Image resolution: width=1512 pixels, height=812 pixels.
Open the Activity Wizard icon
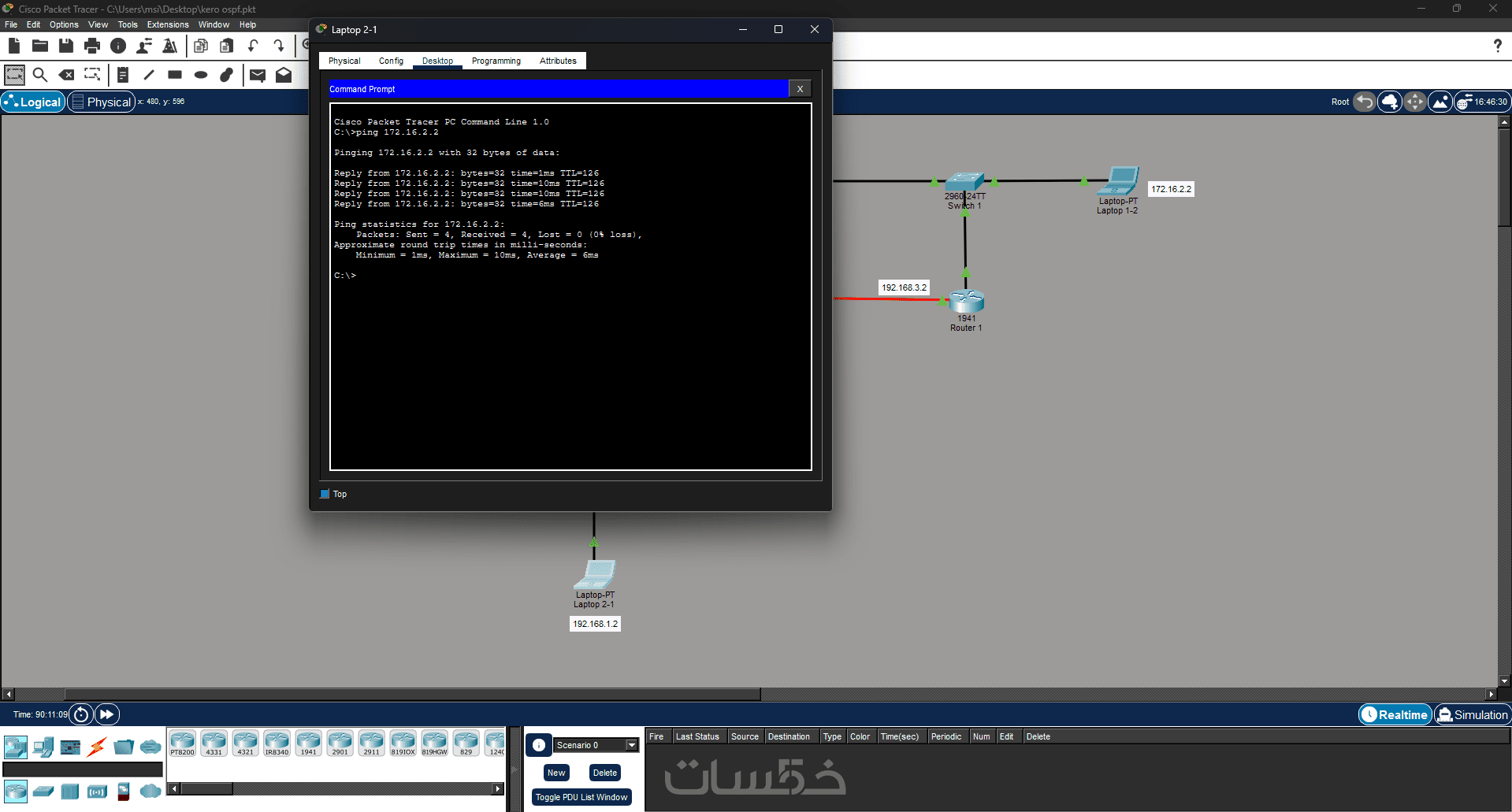170,46
